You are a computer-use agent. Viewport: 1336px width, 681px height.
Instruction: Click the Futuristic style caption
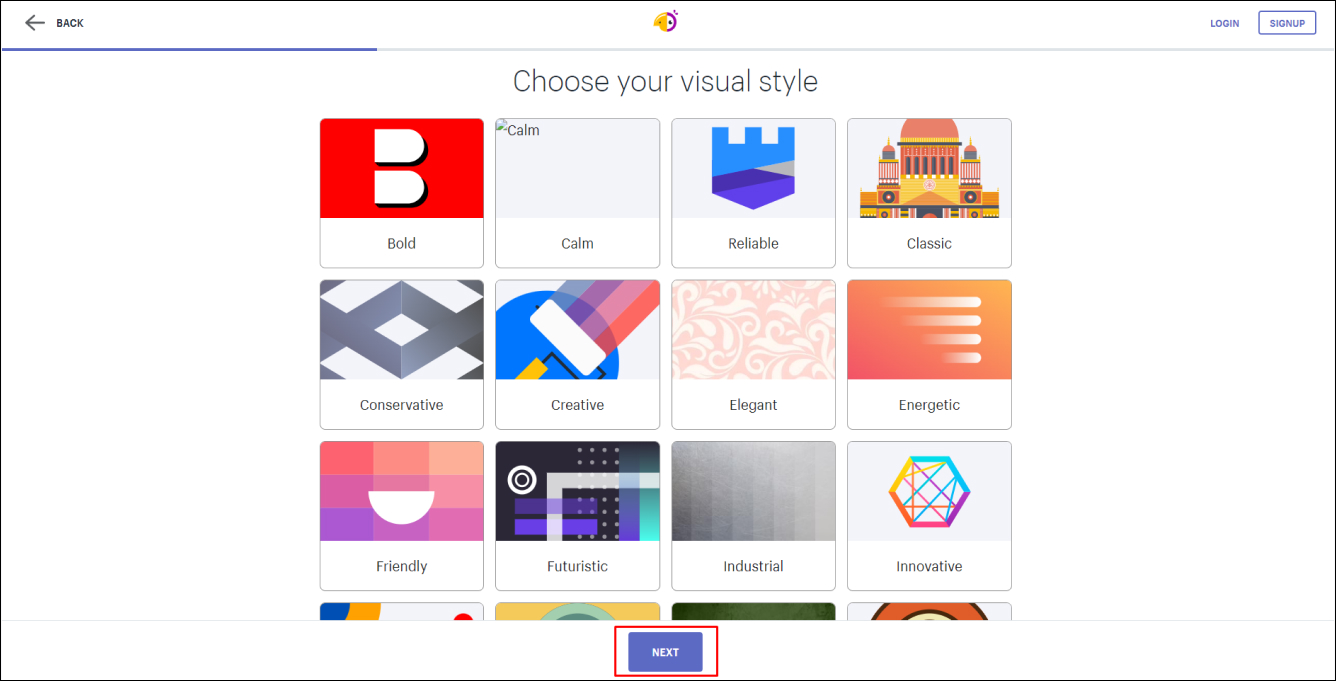(x=578, y=566)
